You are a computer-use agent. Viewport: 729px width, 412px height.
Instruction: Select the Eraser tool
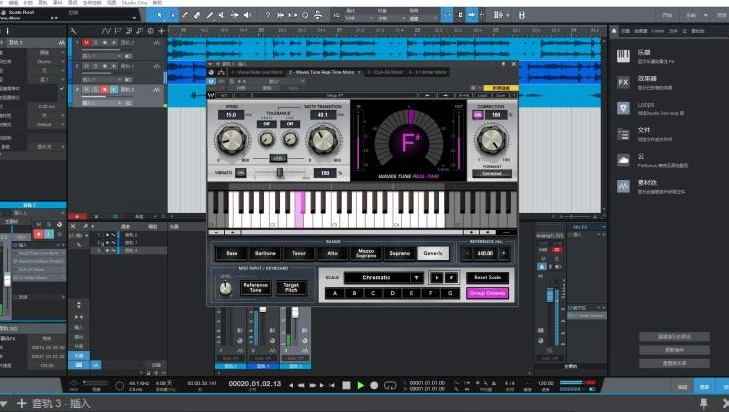tap(197, 15)
